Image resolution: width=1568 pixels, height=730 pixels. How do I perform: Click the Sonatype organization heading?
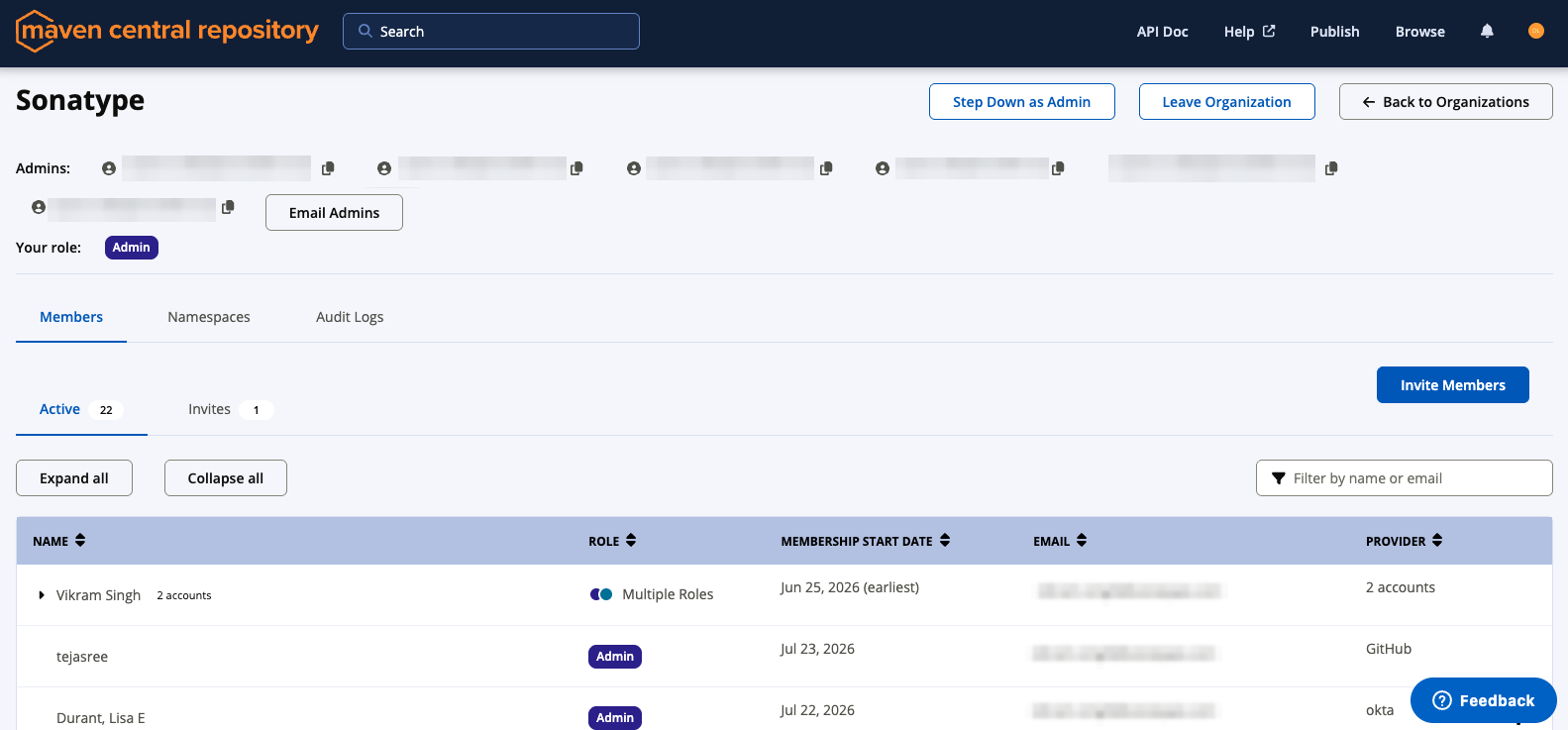point(80,100)
